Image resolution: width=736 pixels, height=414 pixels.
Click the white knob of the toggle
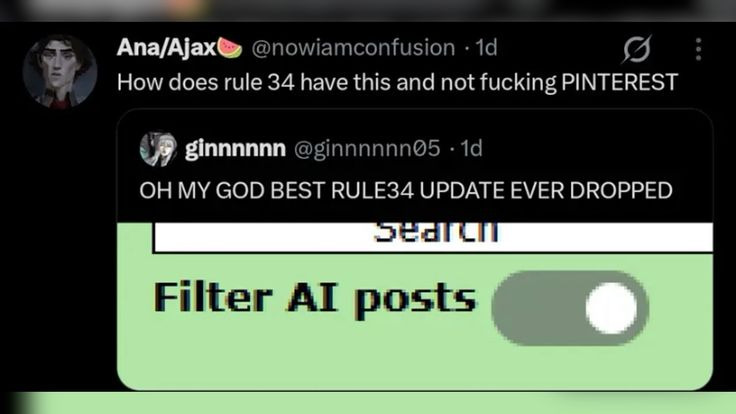[x=611, y=308]
